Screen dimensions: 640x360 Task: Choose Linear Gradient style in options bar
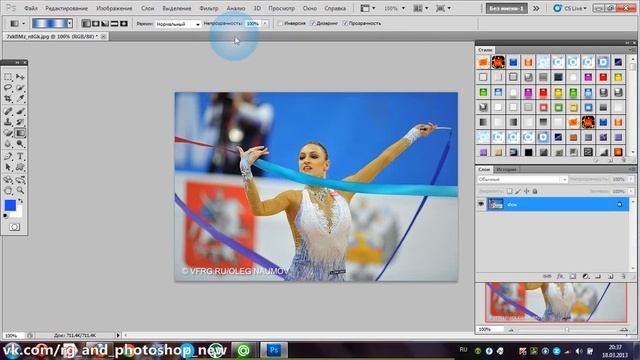point(86,24)
